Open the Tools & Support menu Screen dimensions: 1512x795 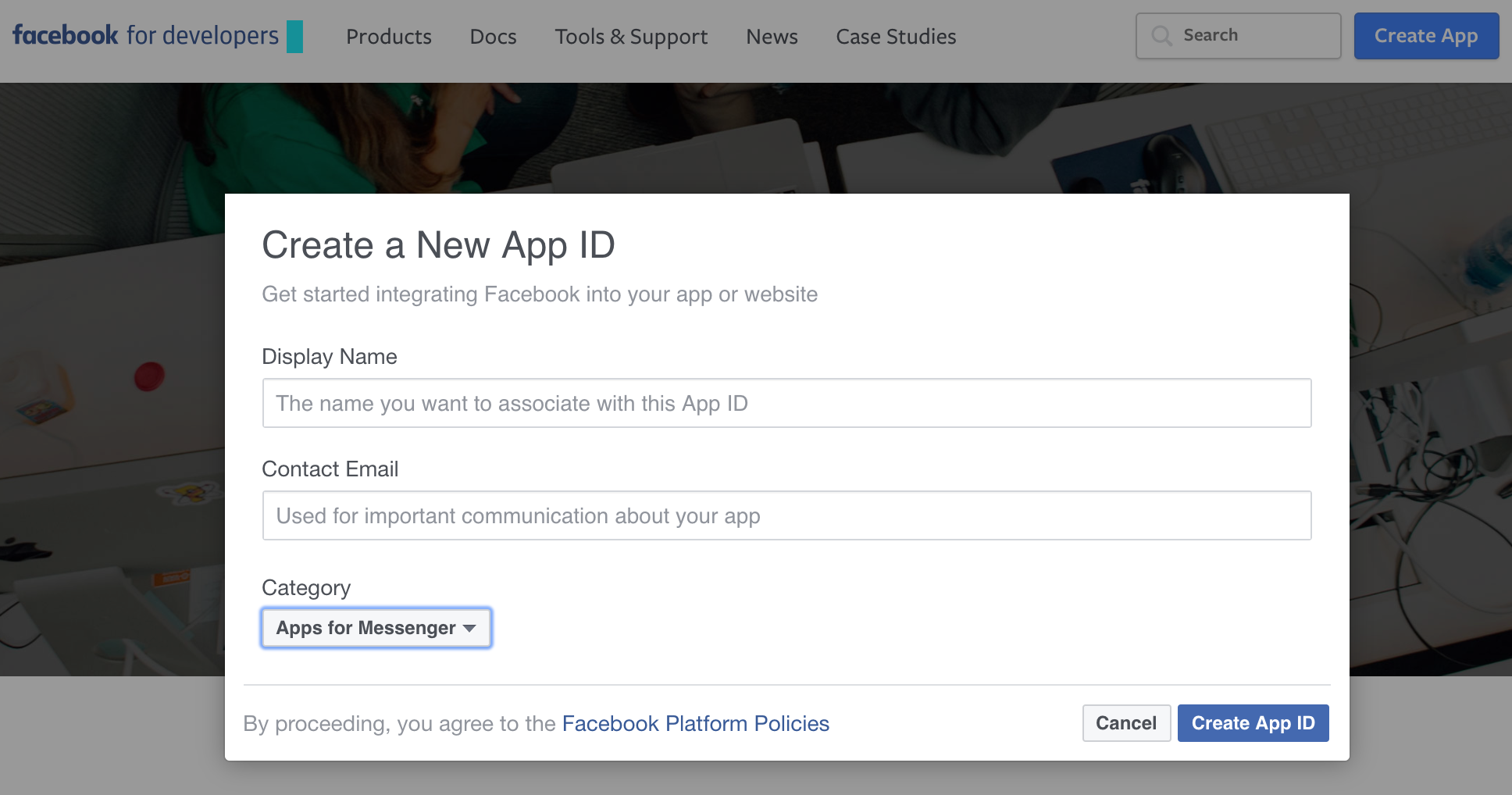631,37
